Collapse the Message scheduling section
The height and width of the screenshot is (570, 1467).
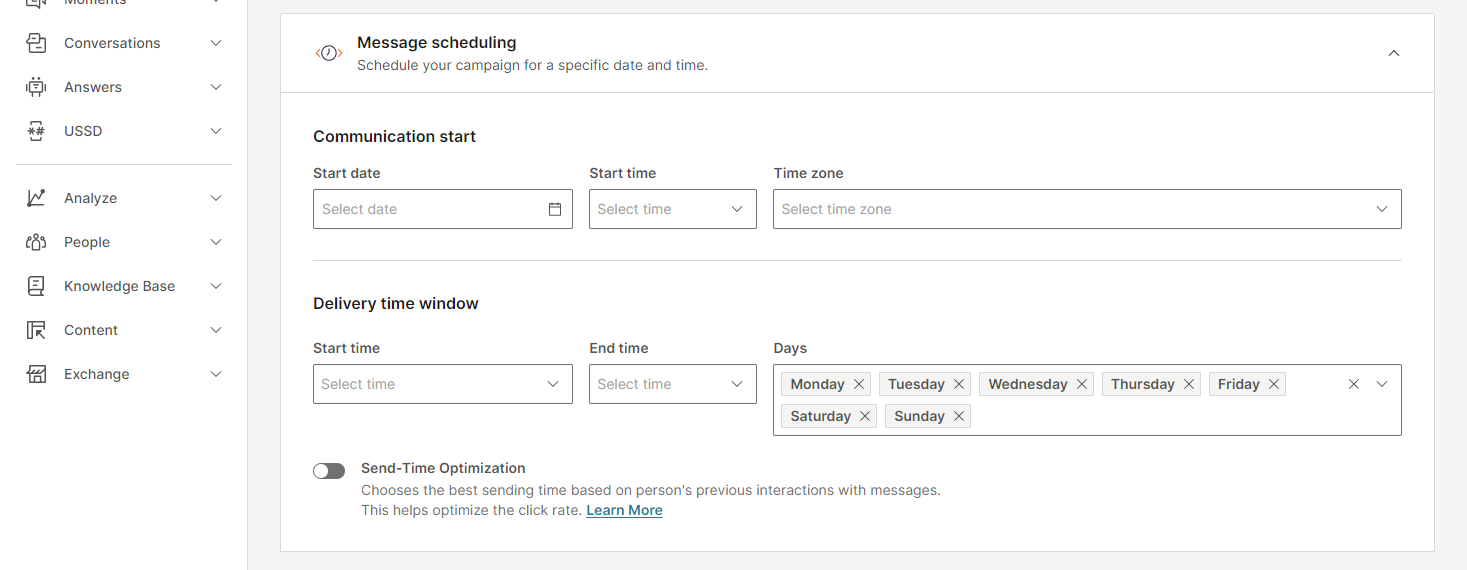click(x=1394, y=53)
